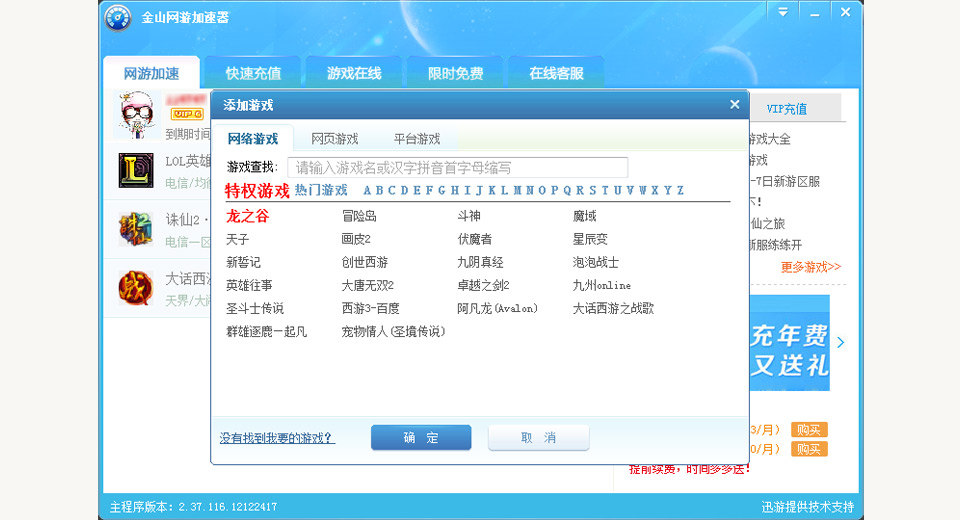Filter games by letter Z
This screenshot has height=520, width=960.
coord(680,190)
